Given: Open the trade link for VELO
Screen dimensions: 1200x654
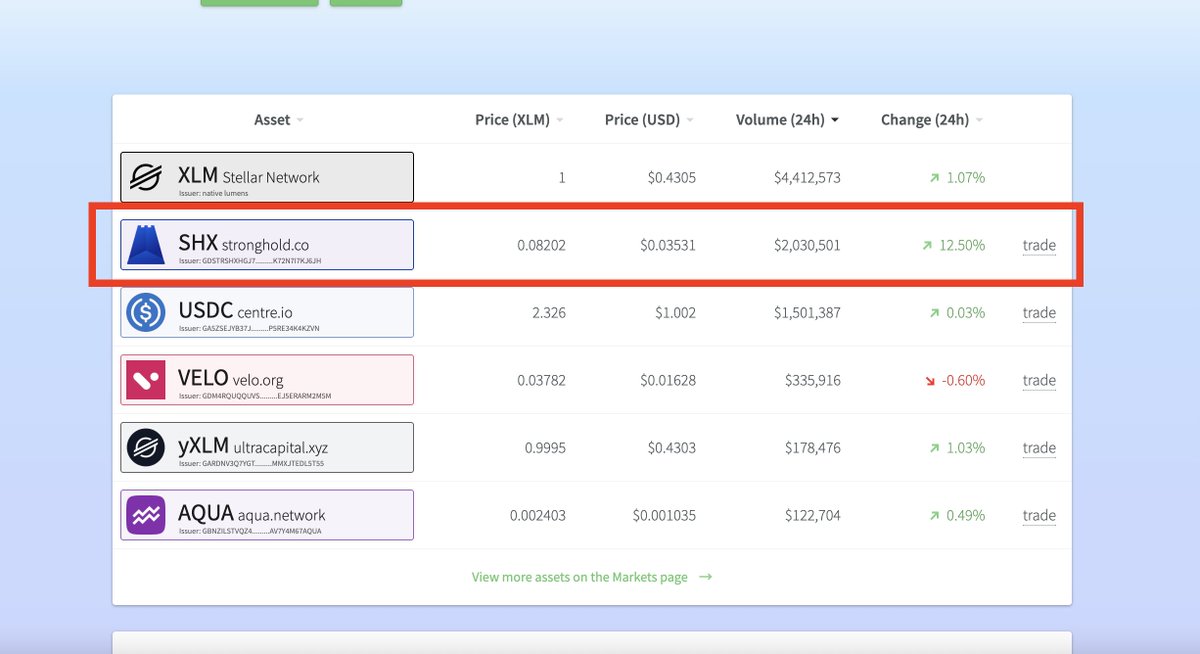Looking at the screenshot, I should (1039, 380).
